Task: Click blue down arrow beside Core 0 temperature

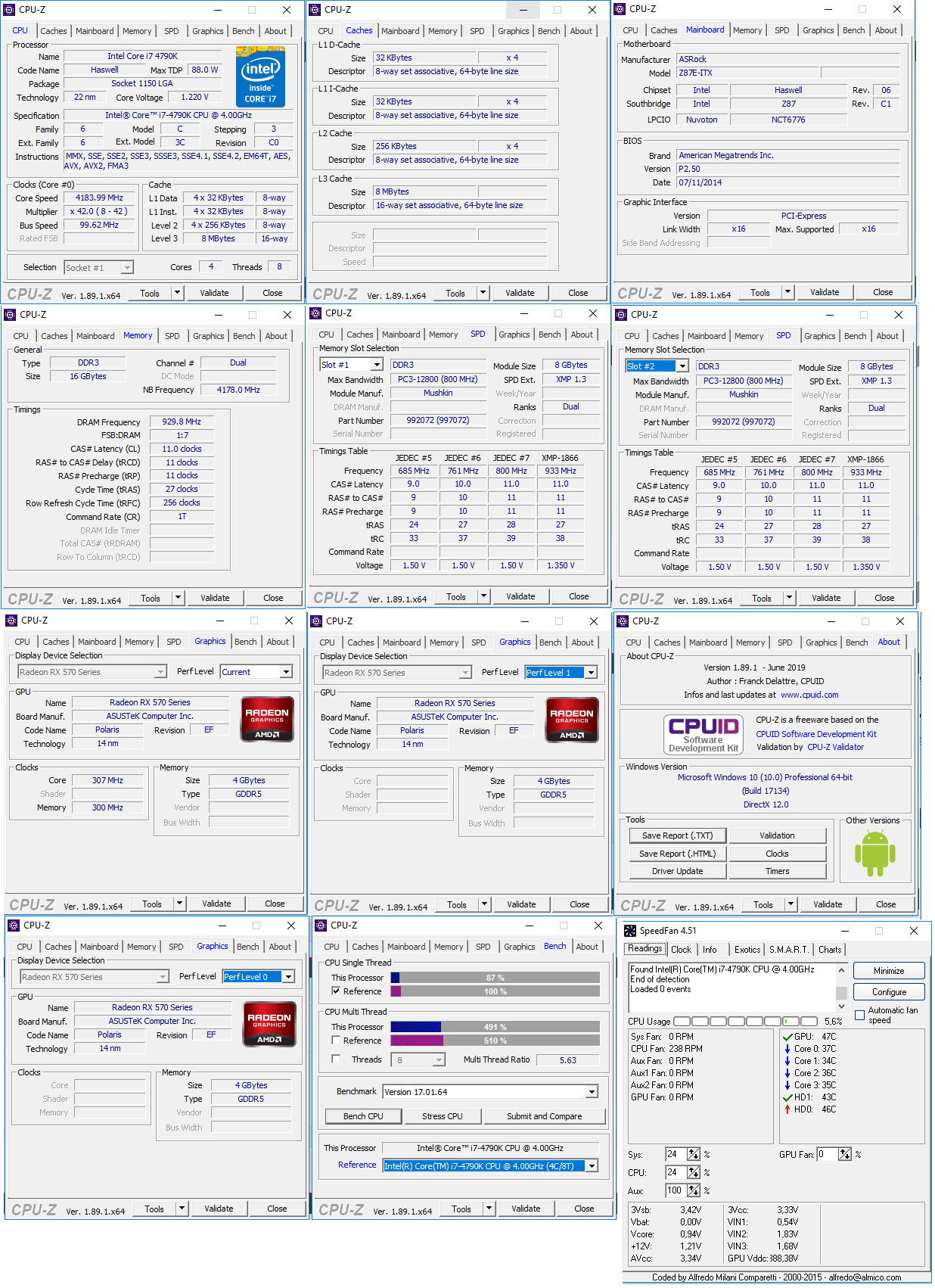Action: pos(787,1049)
